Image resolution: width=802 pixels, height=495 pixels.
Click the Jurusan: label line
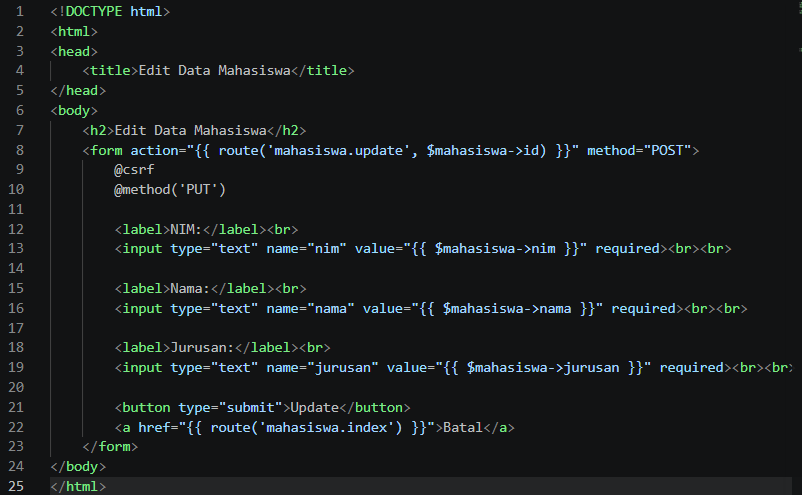222,348
